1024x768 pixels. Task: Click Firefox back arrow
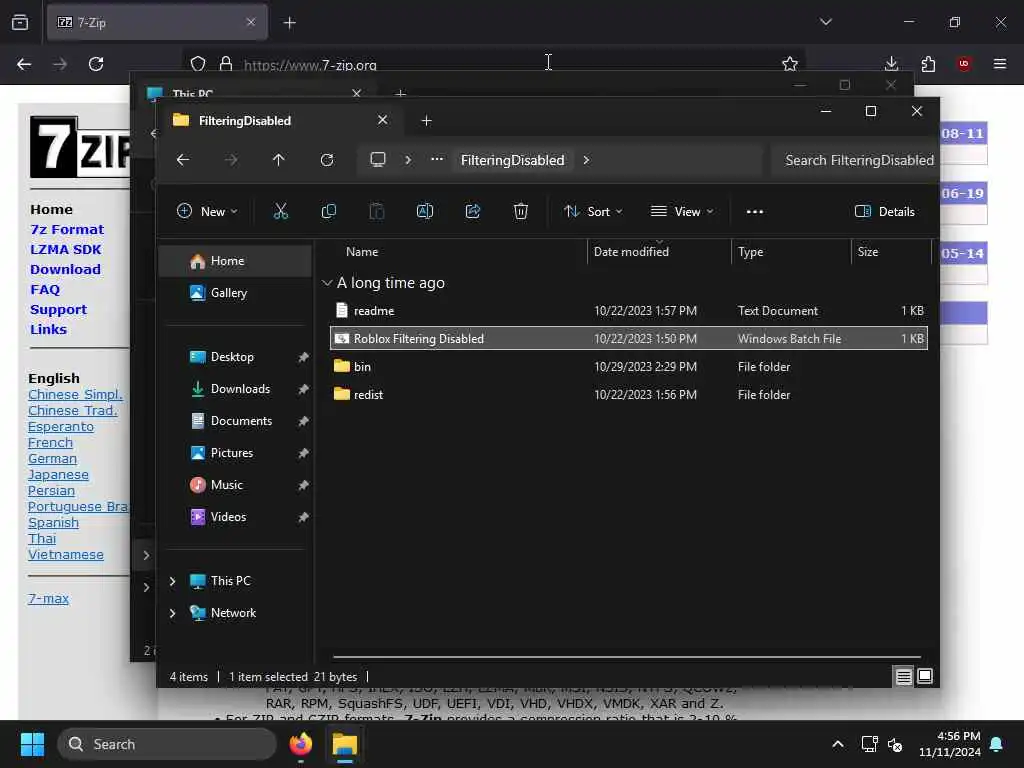pos(24,64)
